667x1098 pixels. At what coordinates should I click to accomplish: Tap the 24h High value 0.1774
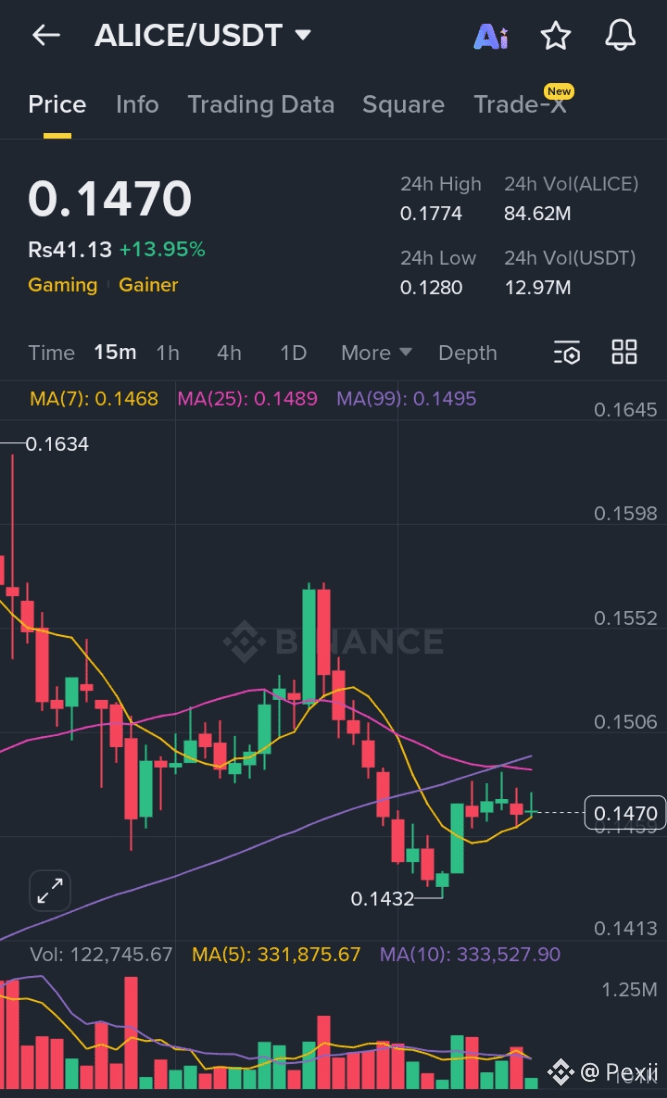pyautogui.click(x=430, y=214)
